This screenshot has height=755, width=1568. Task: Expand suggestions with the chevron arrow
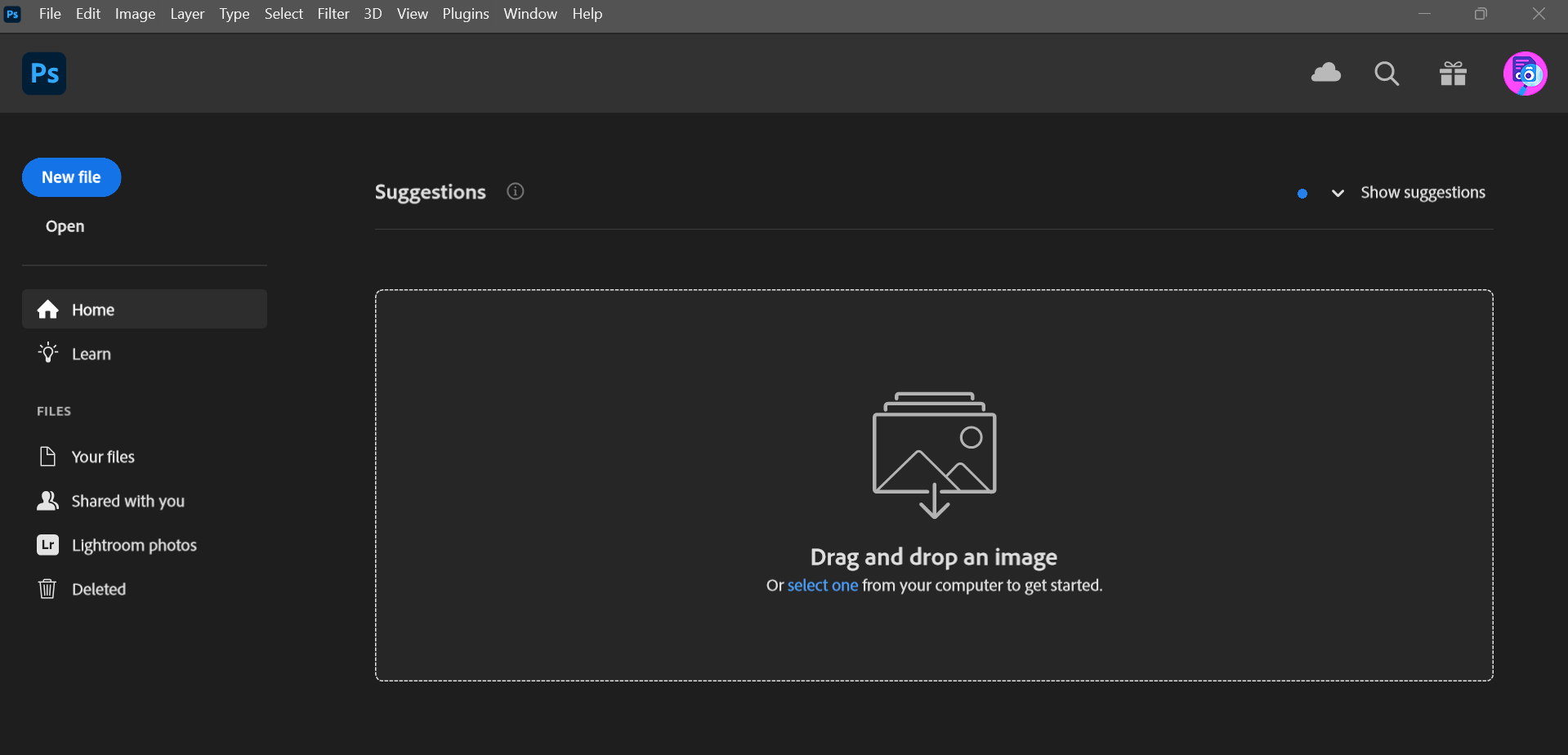1338,193
